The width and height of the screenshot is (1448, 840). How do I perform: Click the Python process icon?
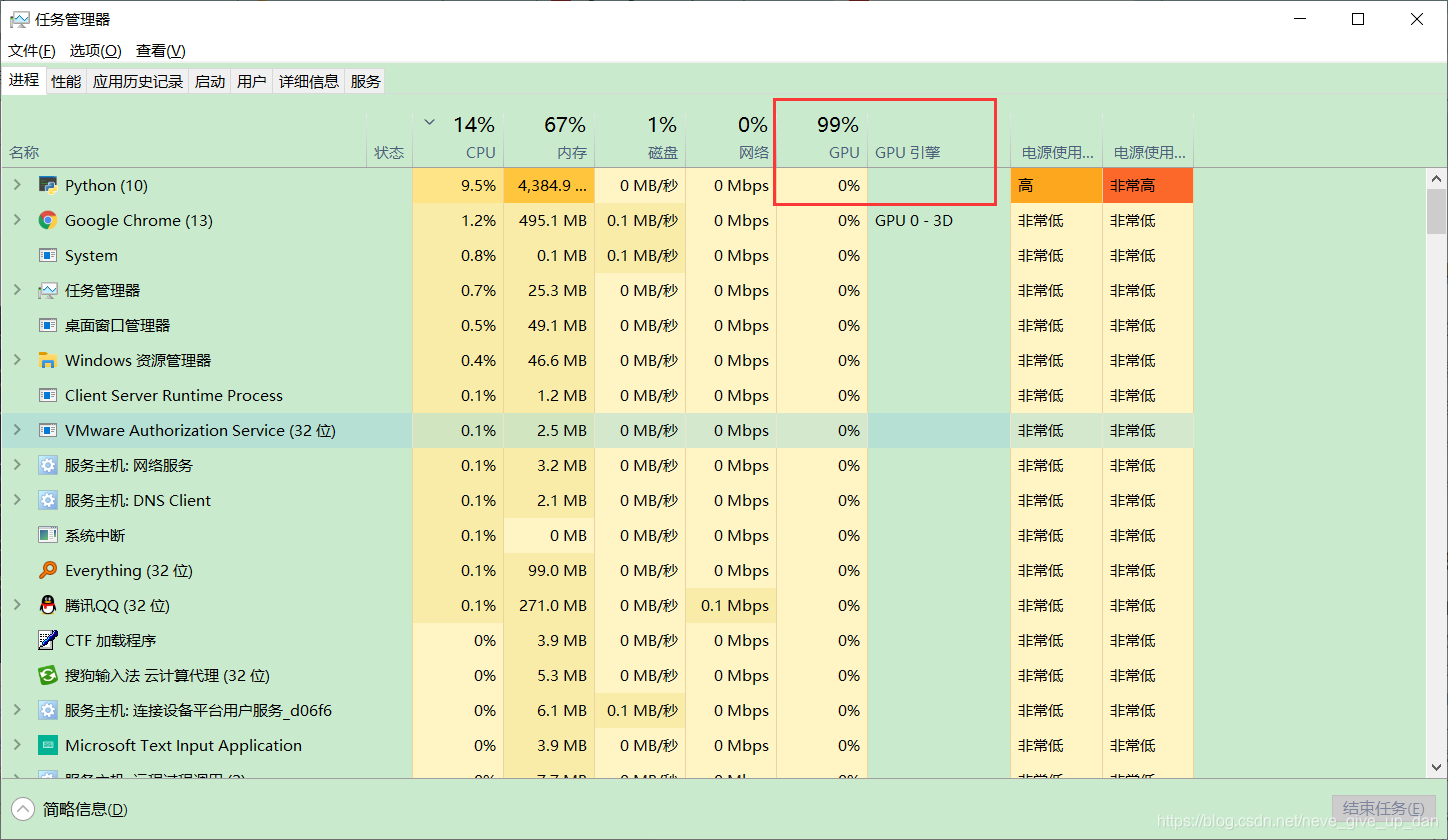click(x=47, y=185)
